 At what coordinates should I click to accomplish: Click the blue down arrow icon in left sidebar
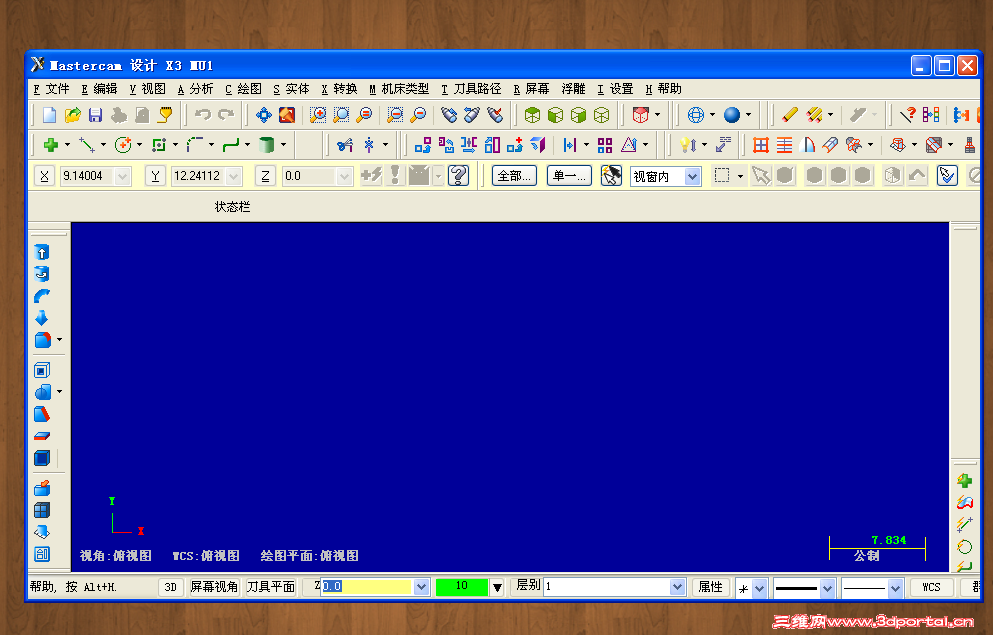tap(42, 317)
